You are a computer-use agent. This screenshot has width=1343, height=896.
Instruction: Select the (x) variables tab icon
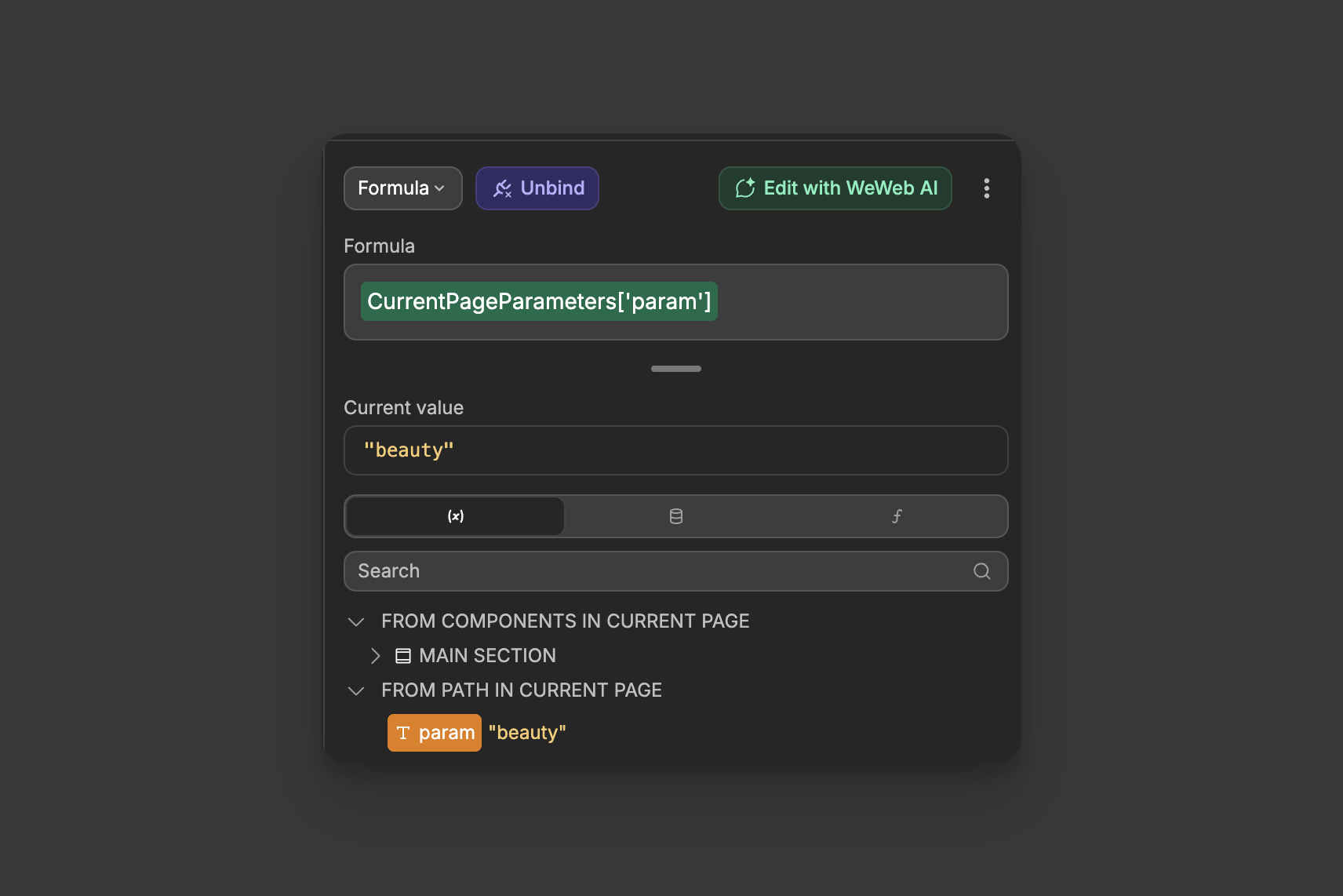coord(454,516)
